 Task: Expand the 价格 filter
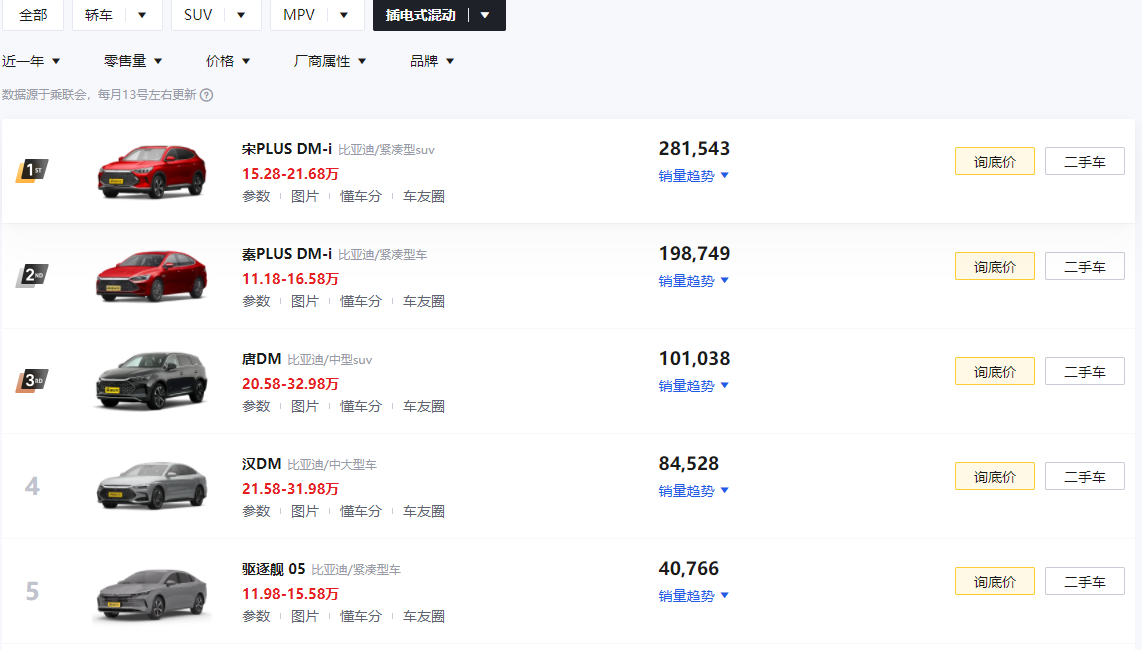[x=228, y=61]
